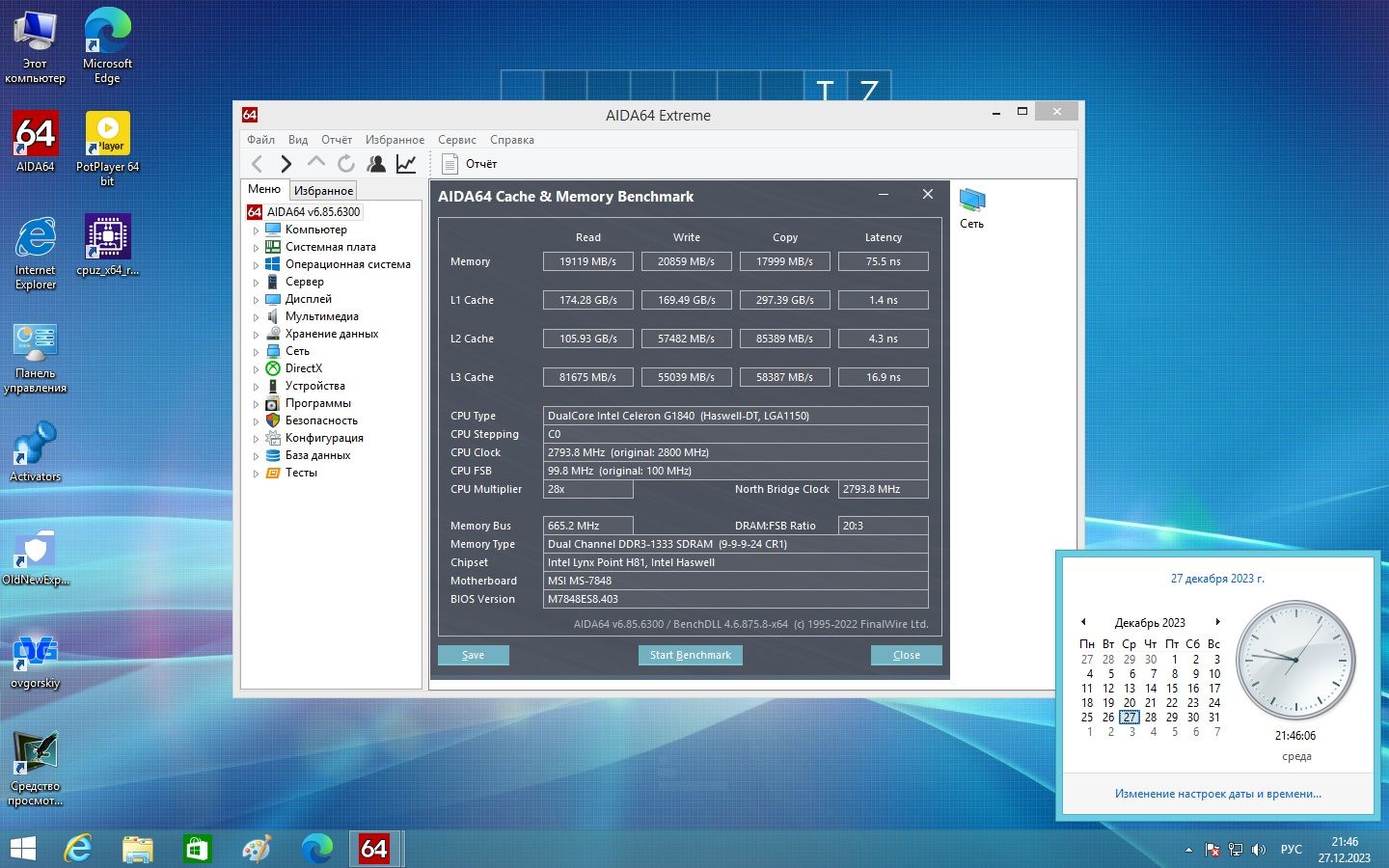Open Панель управления desktop icon
Image resolution: width=1389 pixels, height=868 pixels.
36,359
